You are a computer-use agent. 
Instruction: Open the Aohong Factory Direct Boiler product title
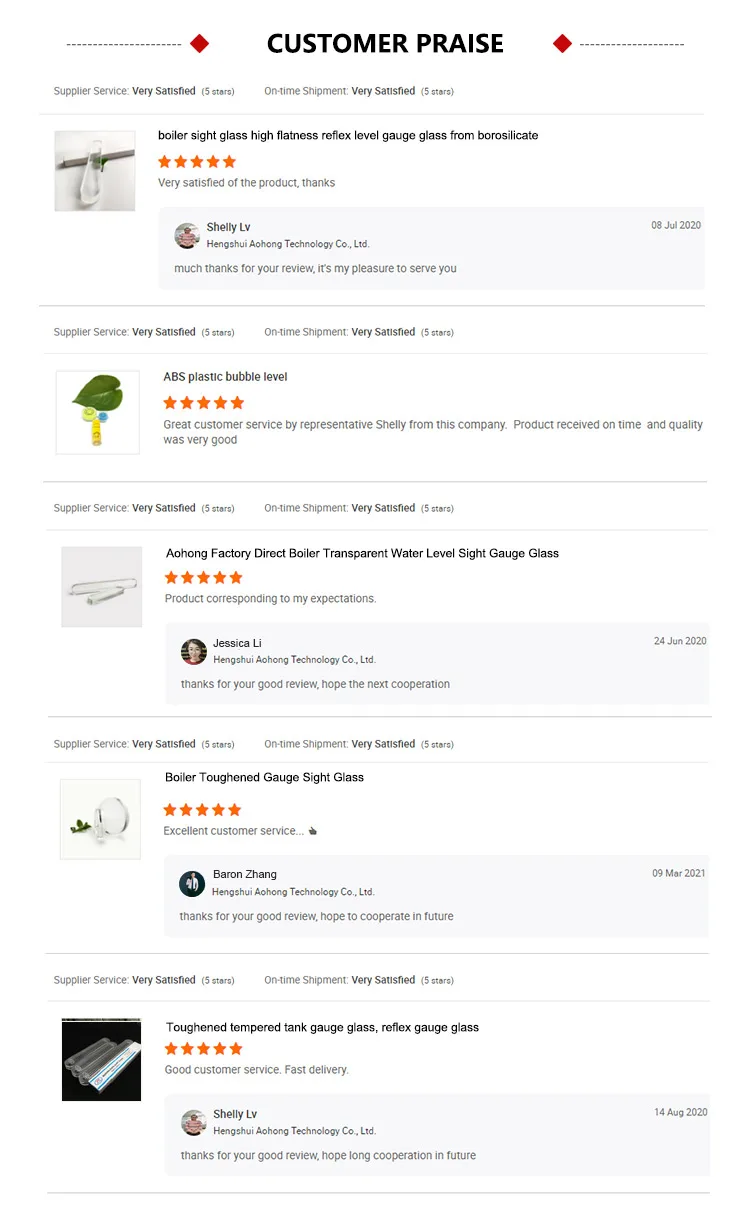[362, 553]
